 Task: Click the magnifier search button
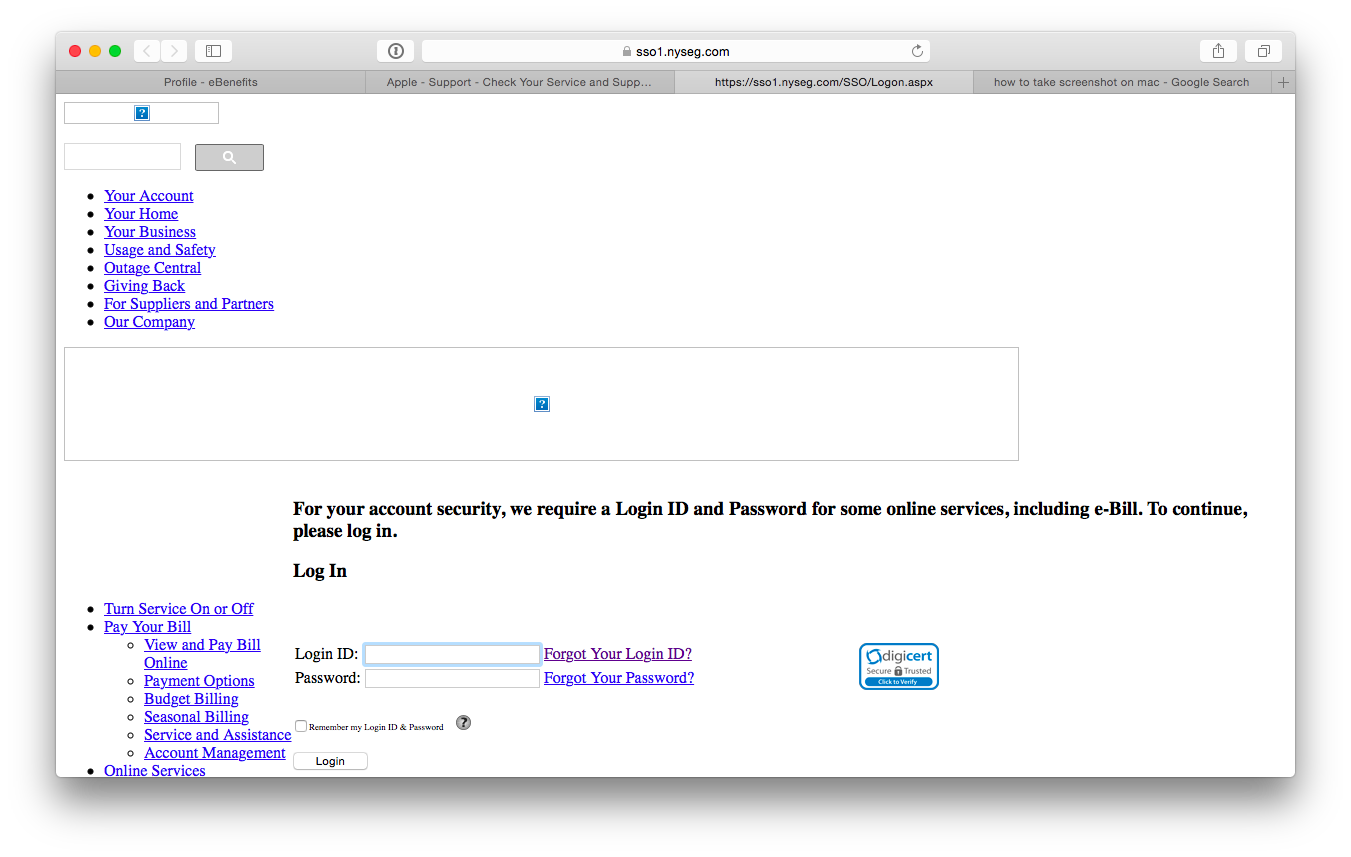pos(229,157)
